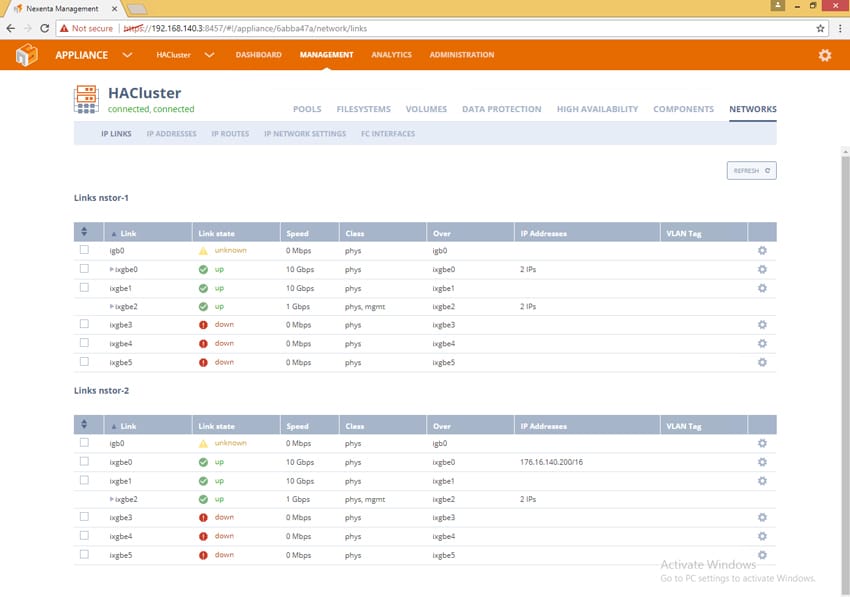Check the ixgbe0 row under nstor-2
This screenshot has height=597, width=850.
coord(84,461)
